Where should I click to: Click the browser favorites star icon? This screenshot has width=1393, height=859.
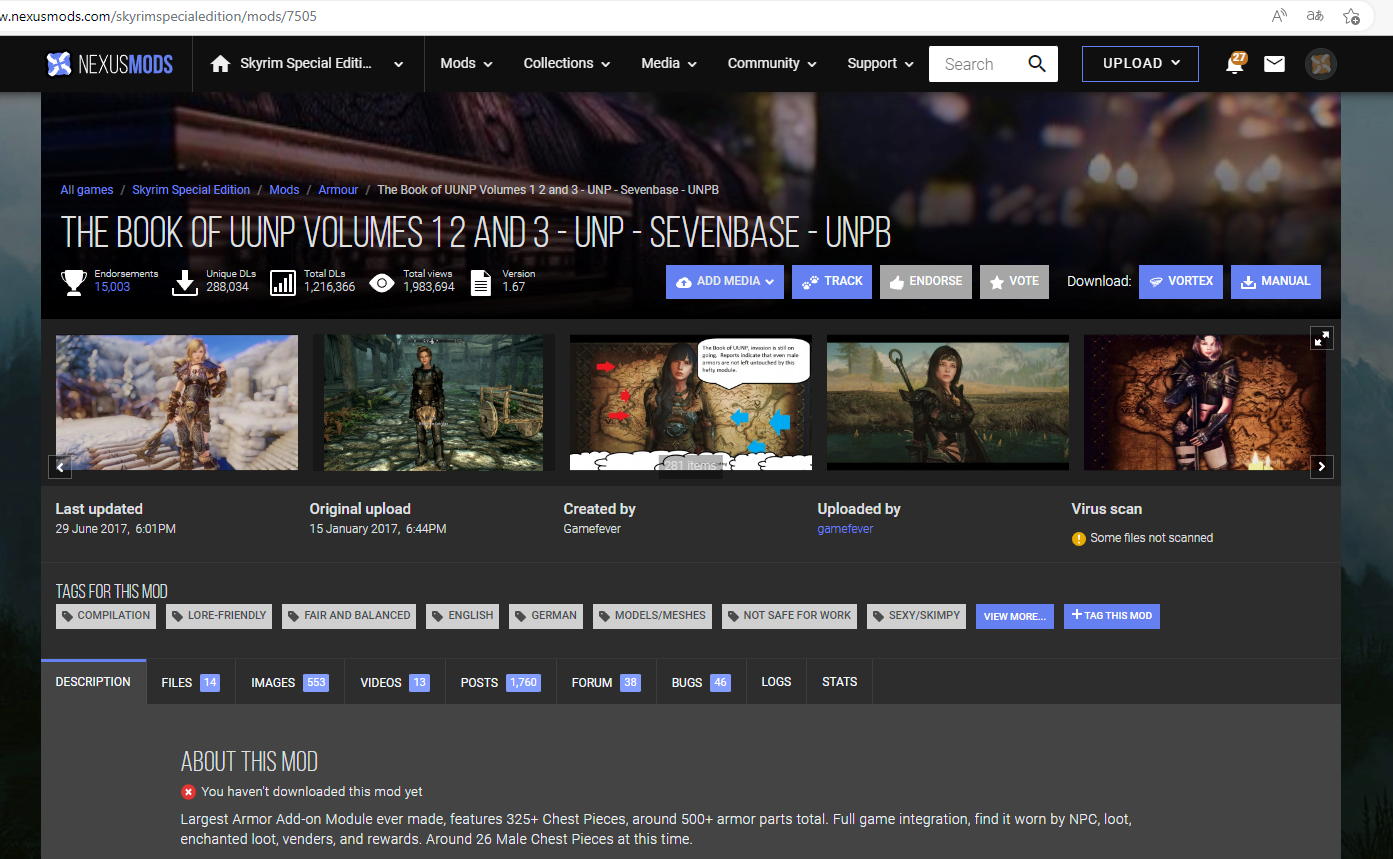(x=1351, y=16)
